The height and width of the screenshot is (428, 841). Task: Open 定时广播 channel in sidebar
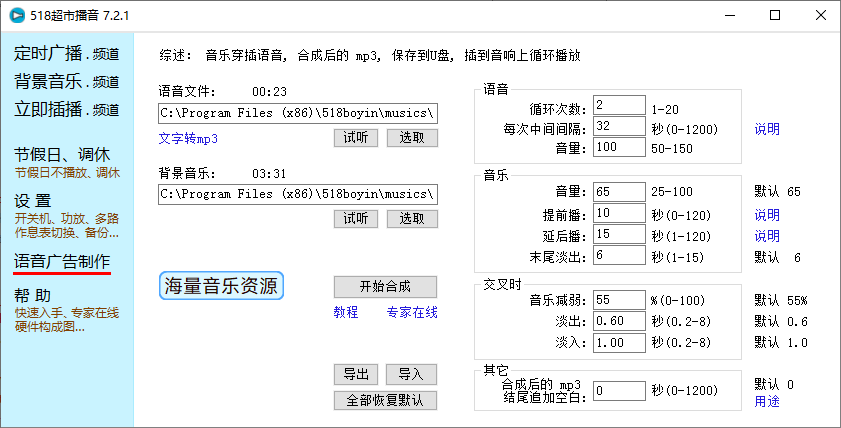tap(66, 54)
